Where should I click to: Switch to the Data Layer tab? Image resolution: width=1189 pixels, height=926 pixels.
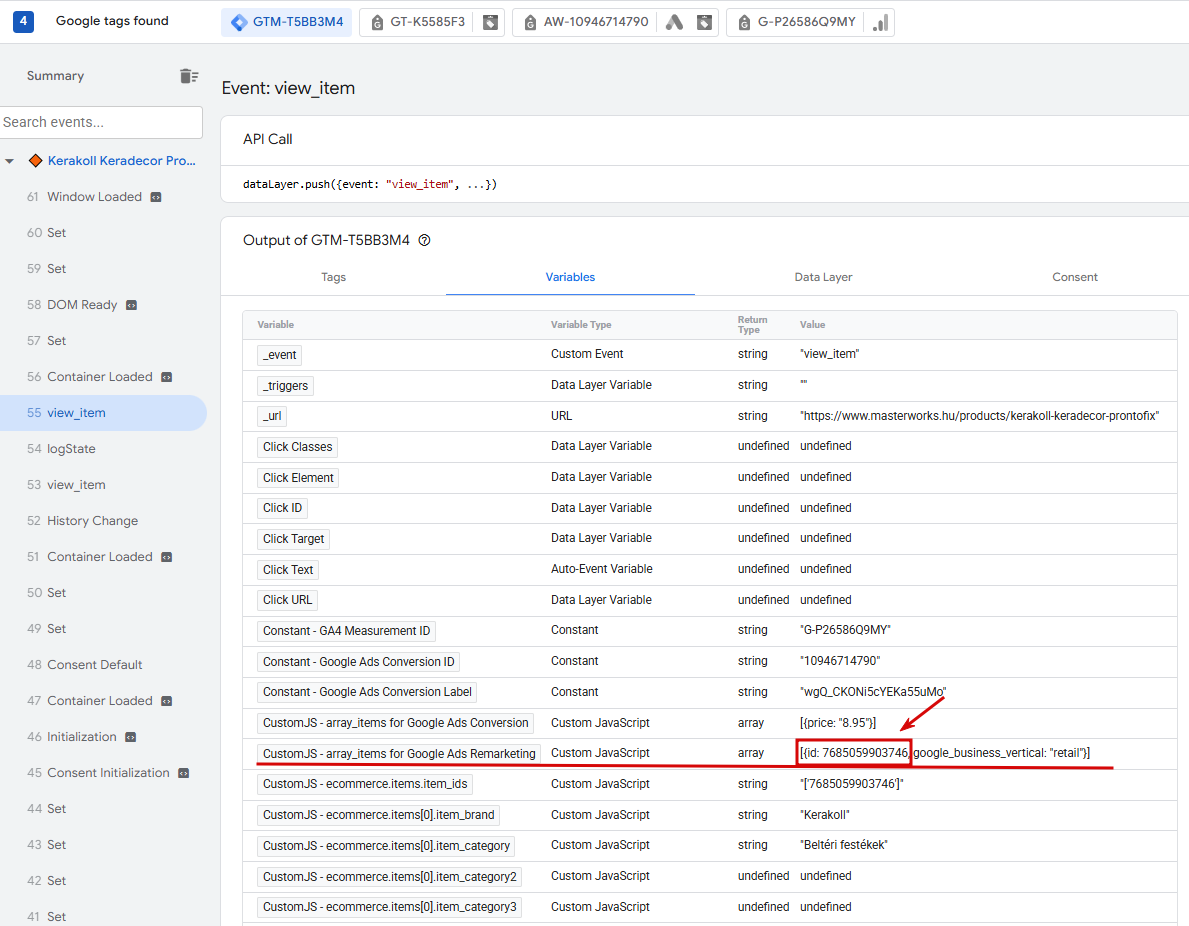pos(823,277)
